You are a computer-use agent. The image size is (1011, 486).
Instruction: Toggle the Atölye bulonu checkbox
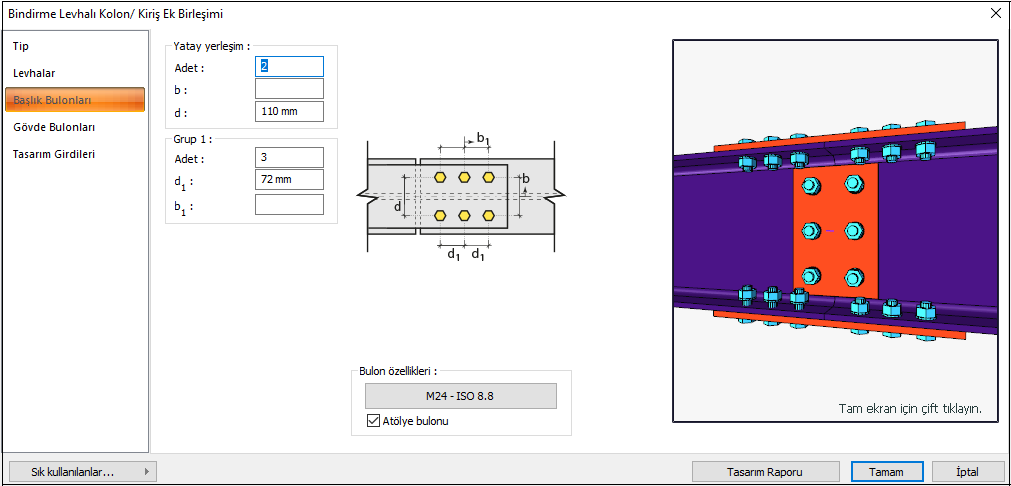(x=374, y=421)
